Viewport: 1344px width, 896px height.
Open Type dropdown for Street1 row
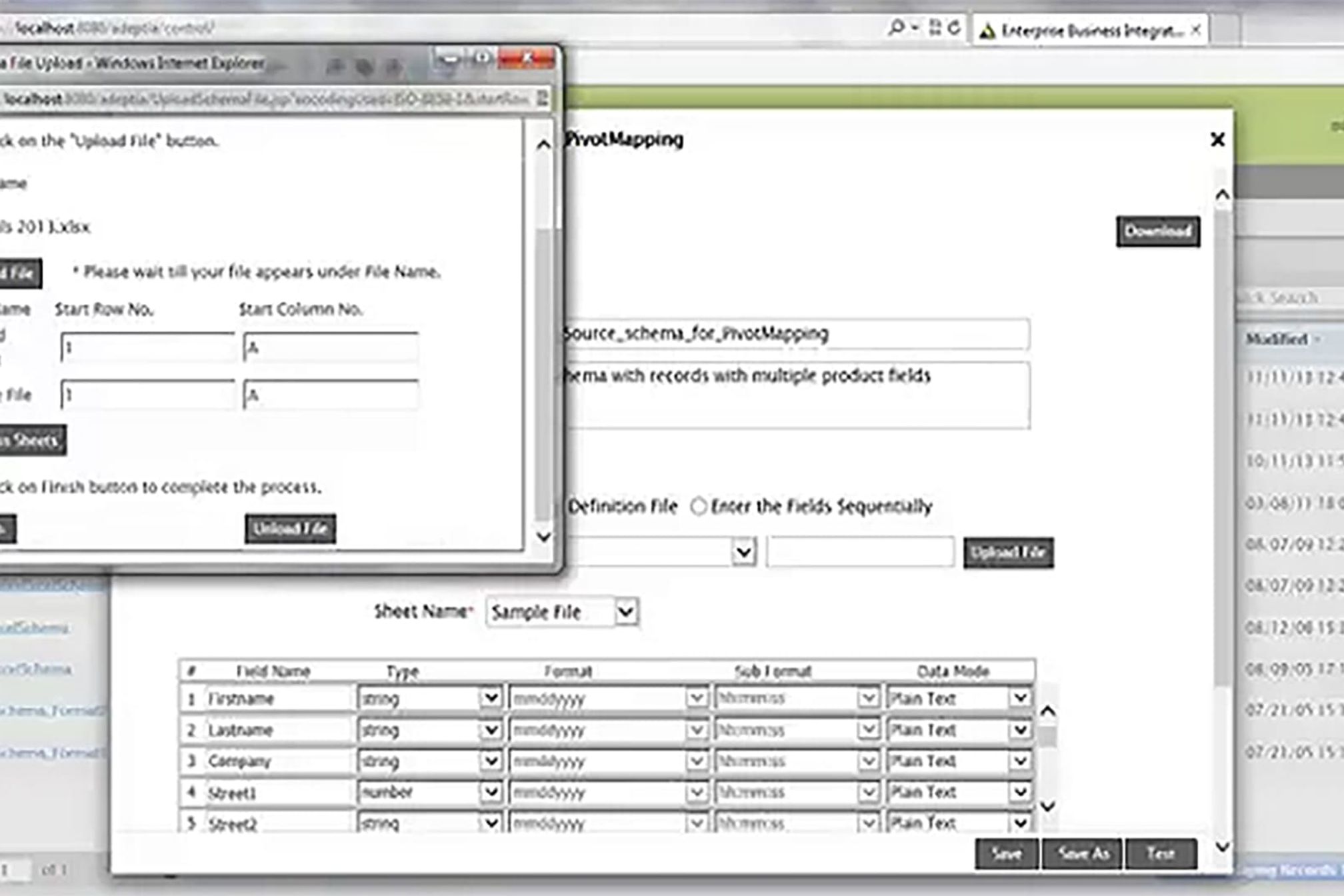(x=490, y=793)
